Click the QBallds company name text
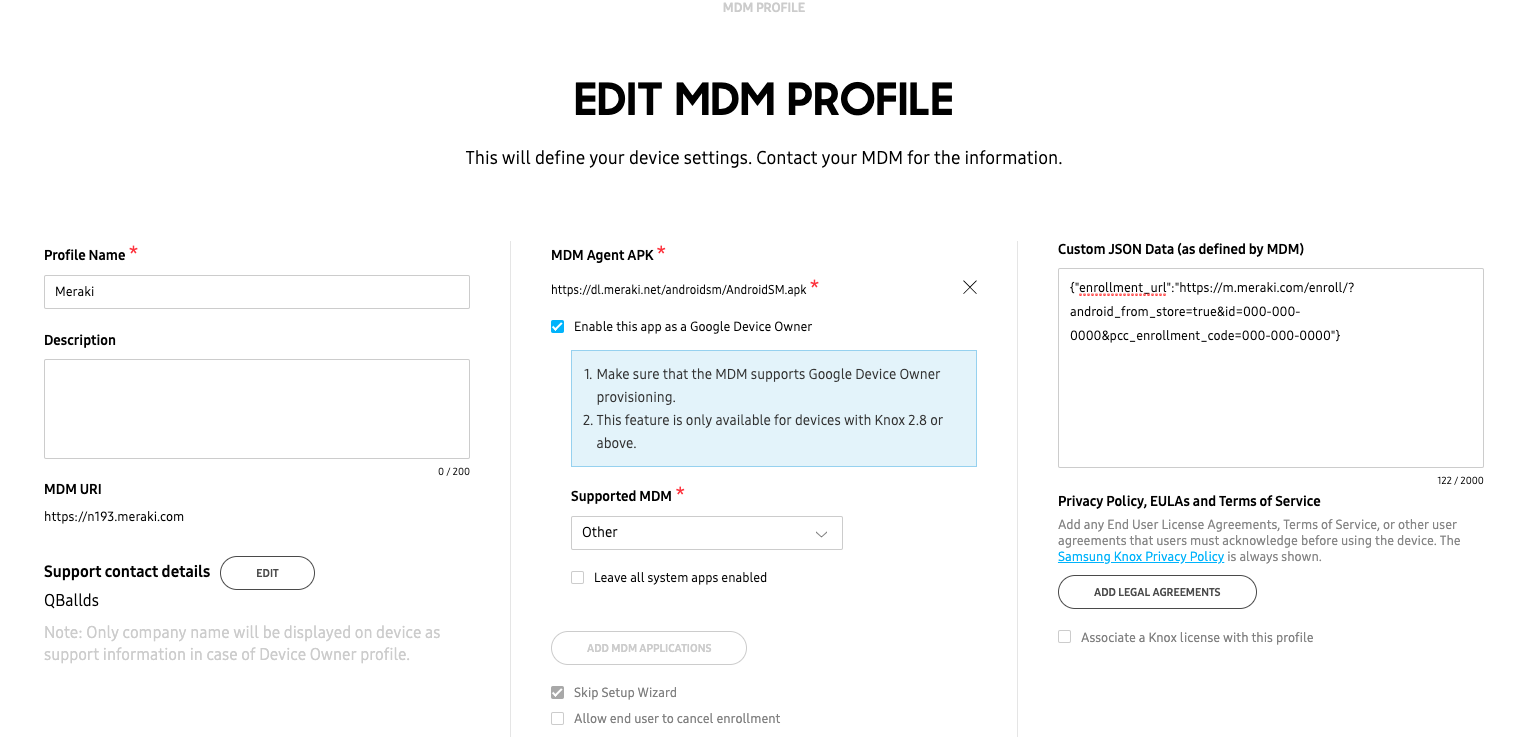Image resolution: width=1520 pixels, height=748 pixels. click(x=71, y=601)
